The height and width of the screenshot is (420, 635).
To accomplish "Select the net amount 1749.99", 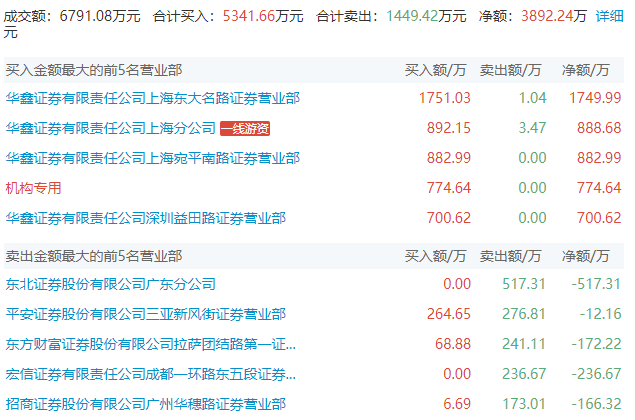I will (x=595, y=98).
